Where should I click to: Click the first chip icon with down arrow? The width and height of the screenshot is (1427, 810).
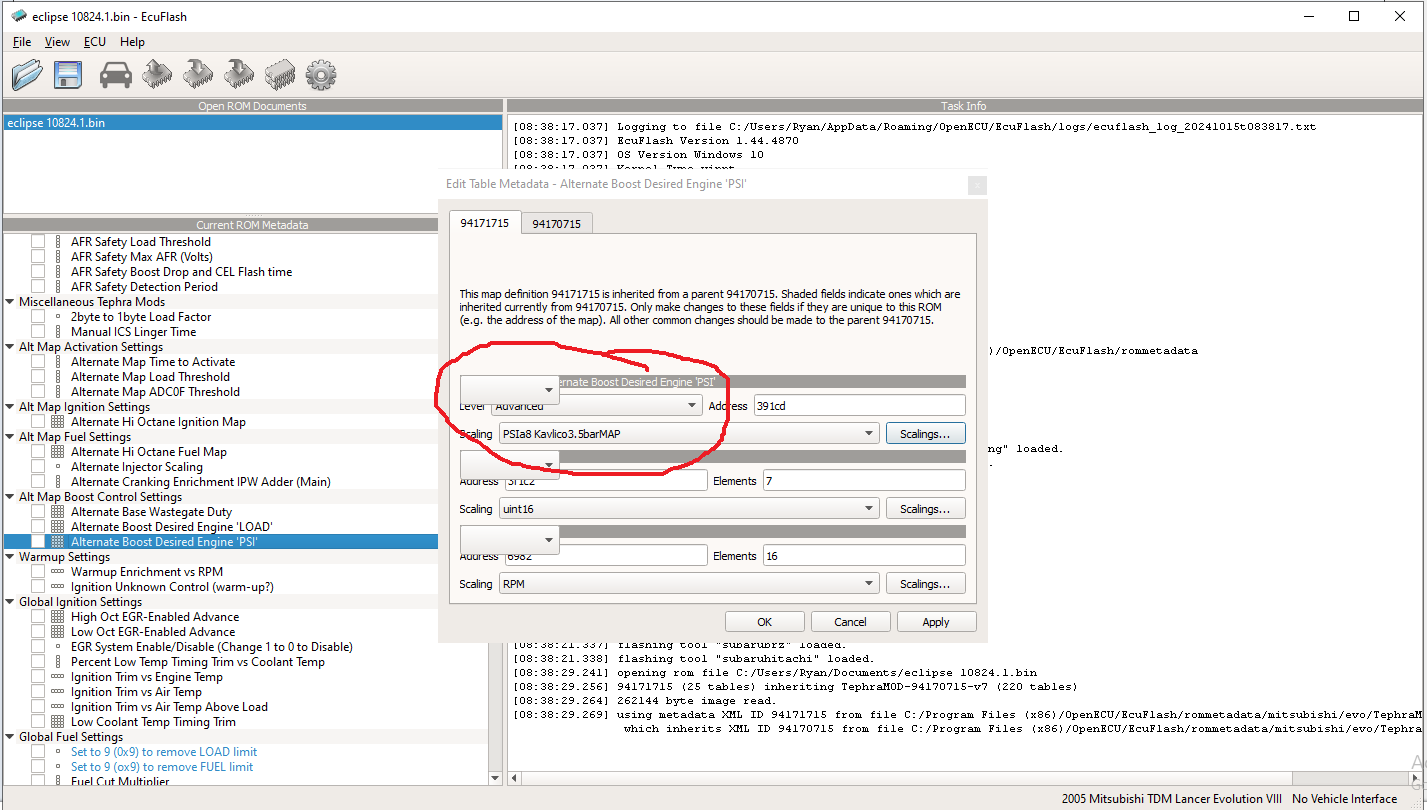(x=198, y=74)
